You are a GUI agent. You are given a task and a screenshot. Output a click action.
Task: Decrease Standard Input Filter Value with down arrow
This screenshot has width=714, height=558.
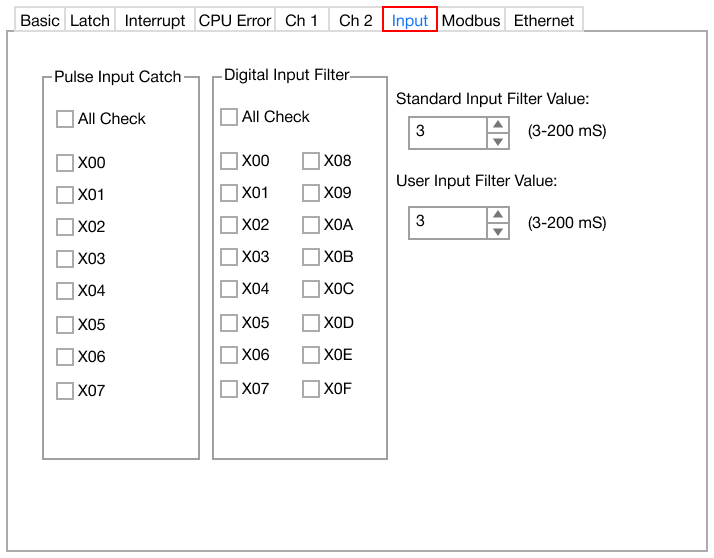click(497, 141)
